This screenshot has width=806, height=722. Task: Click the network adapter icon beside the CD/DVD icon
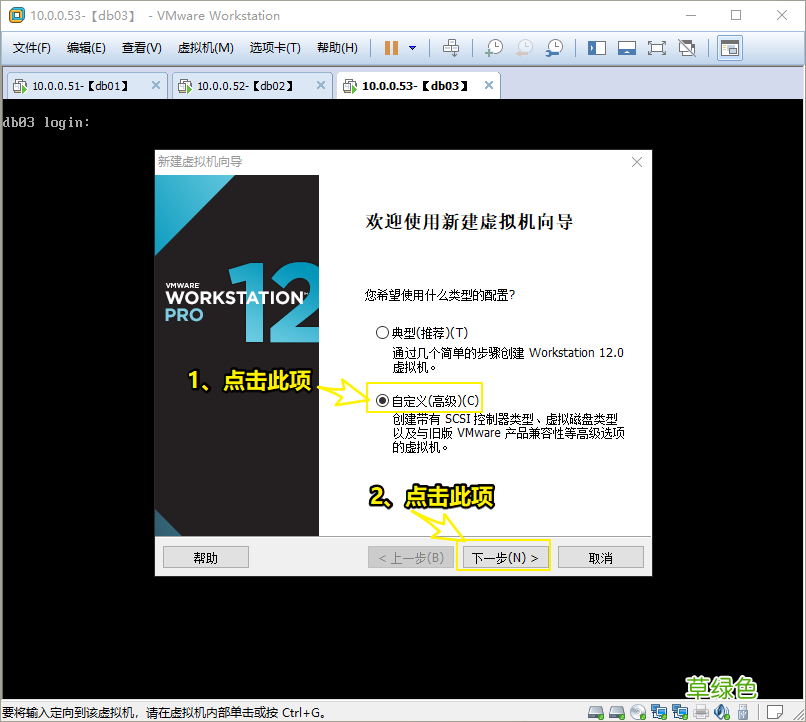658,712
